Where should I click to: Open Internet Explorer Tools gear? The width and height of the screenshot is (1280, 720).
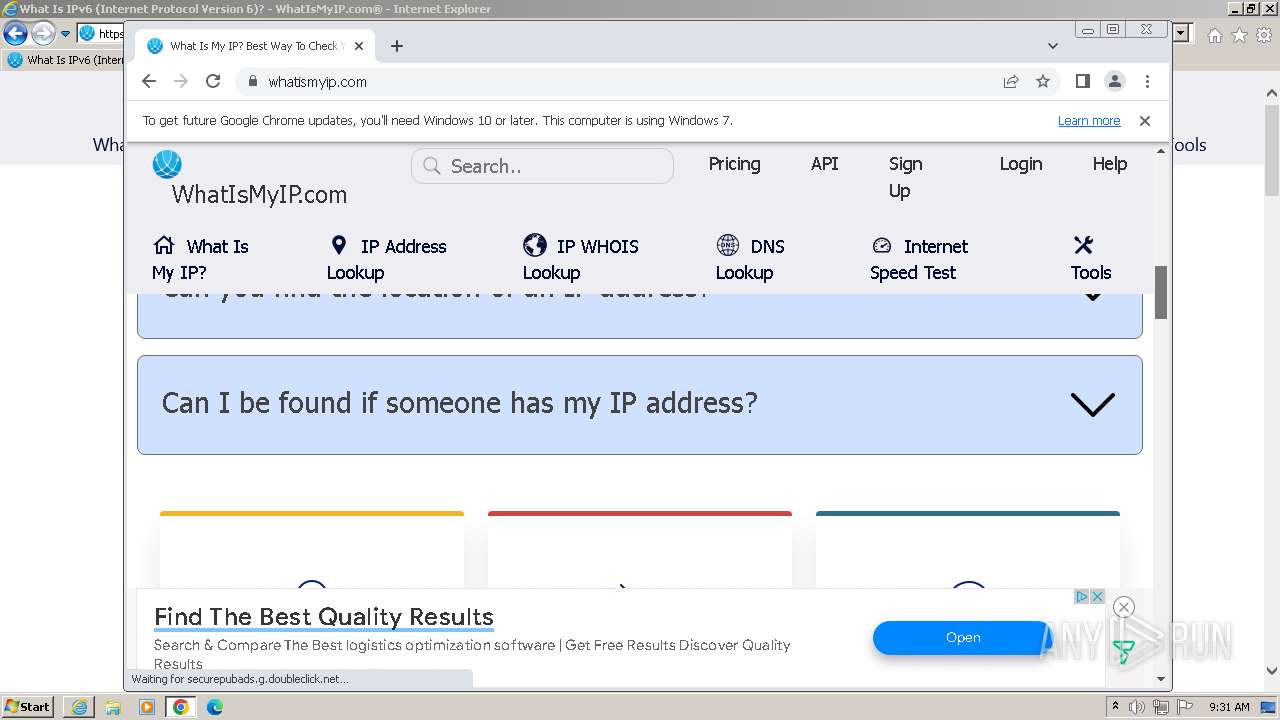[1264, 35]
